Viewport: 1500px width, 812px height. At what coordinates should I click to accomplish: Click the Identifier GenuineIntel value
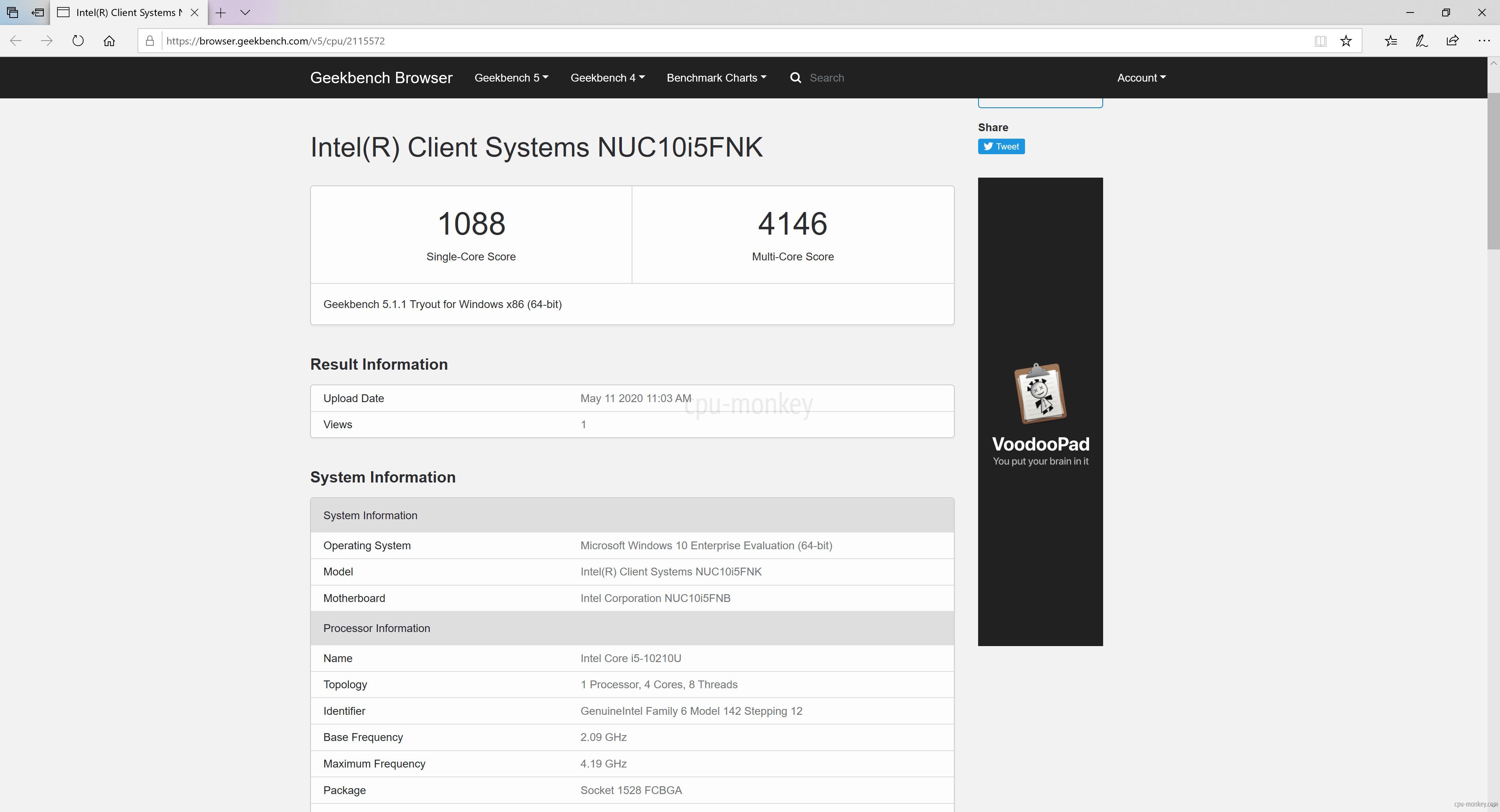pyautogui.click(x=691, y=711)
